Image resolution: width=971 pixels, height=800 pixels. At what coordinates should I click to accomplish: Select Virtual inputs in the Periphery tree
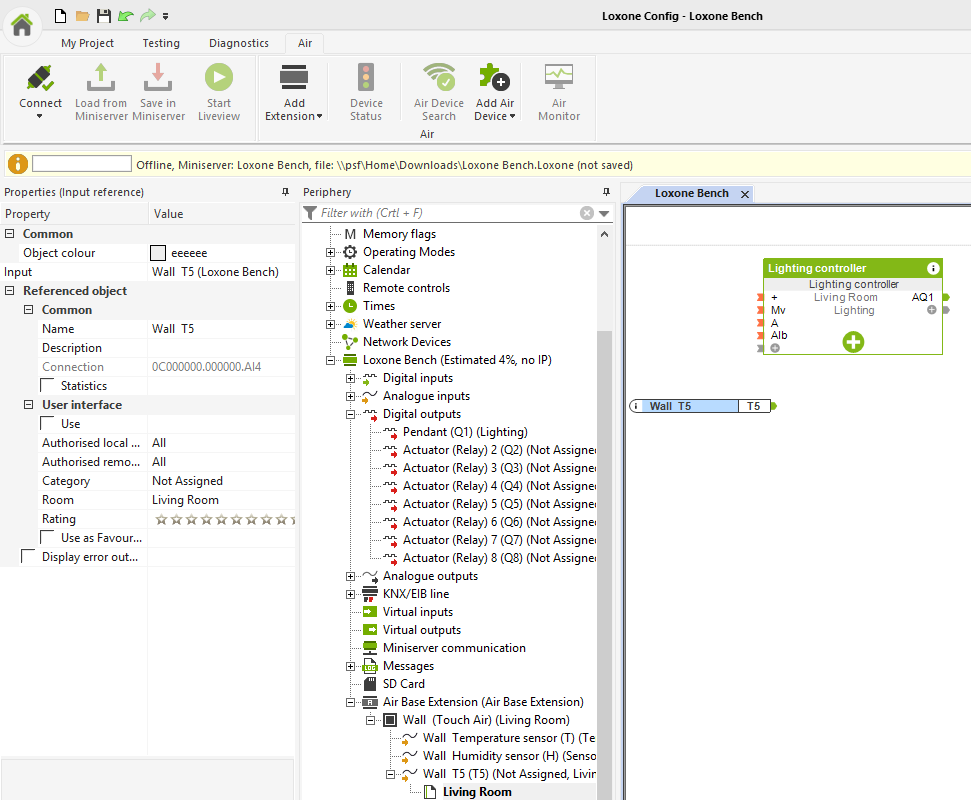(x=417, y=612)
